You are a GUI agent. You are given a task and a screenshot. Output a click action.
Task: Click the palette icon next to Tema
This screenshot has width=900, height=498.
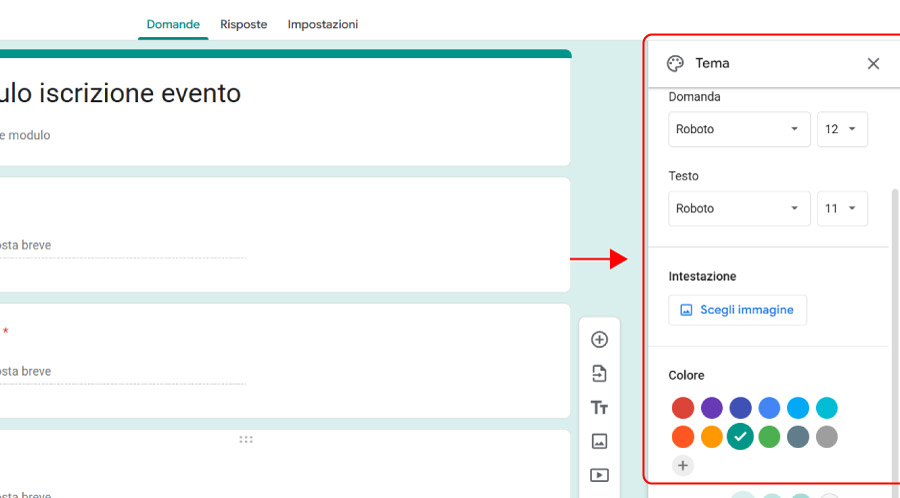tap(675, 64)
